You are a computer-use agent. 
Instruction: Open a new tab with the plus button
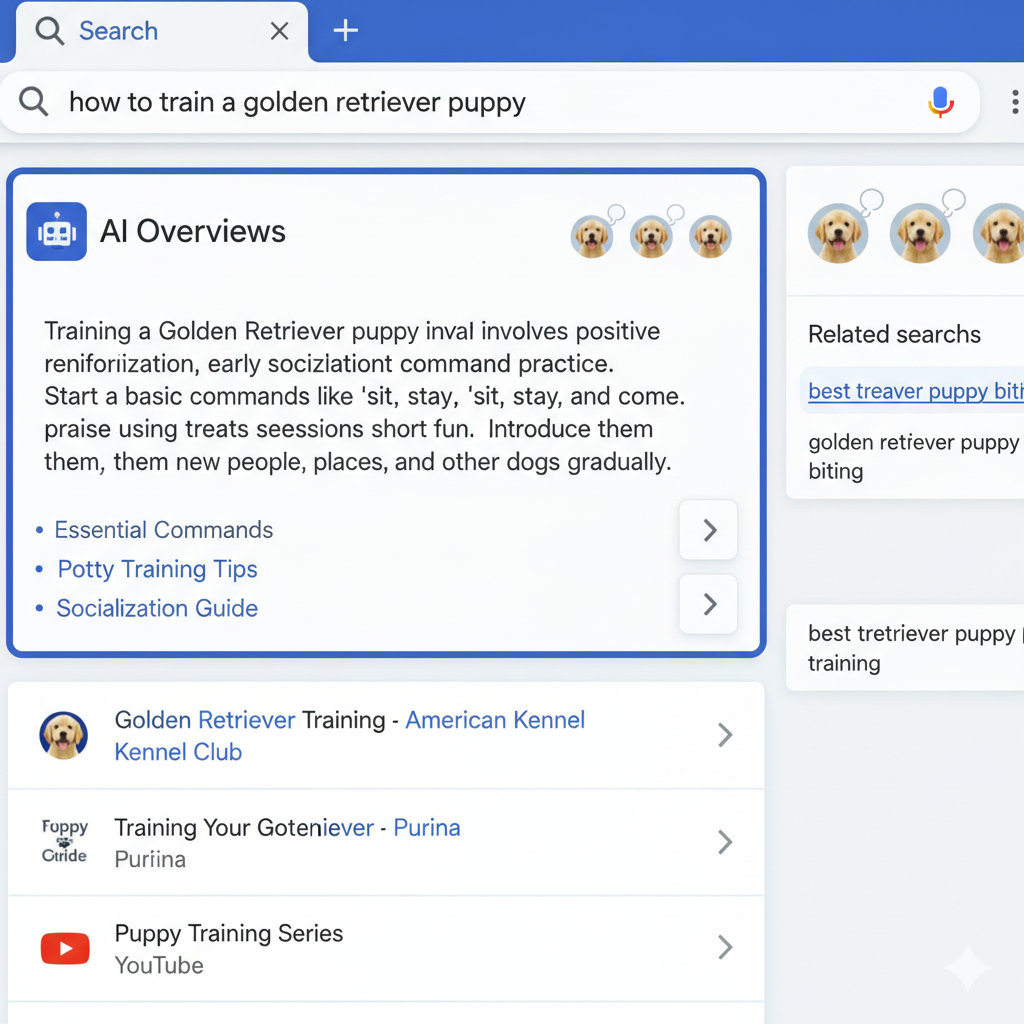click(x=345, y=31)
